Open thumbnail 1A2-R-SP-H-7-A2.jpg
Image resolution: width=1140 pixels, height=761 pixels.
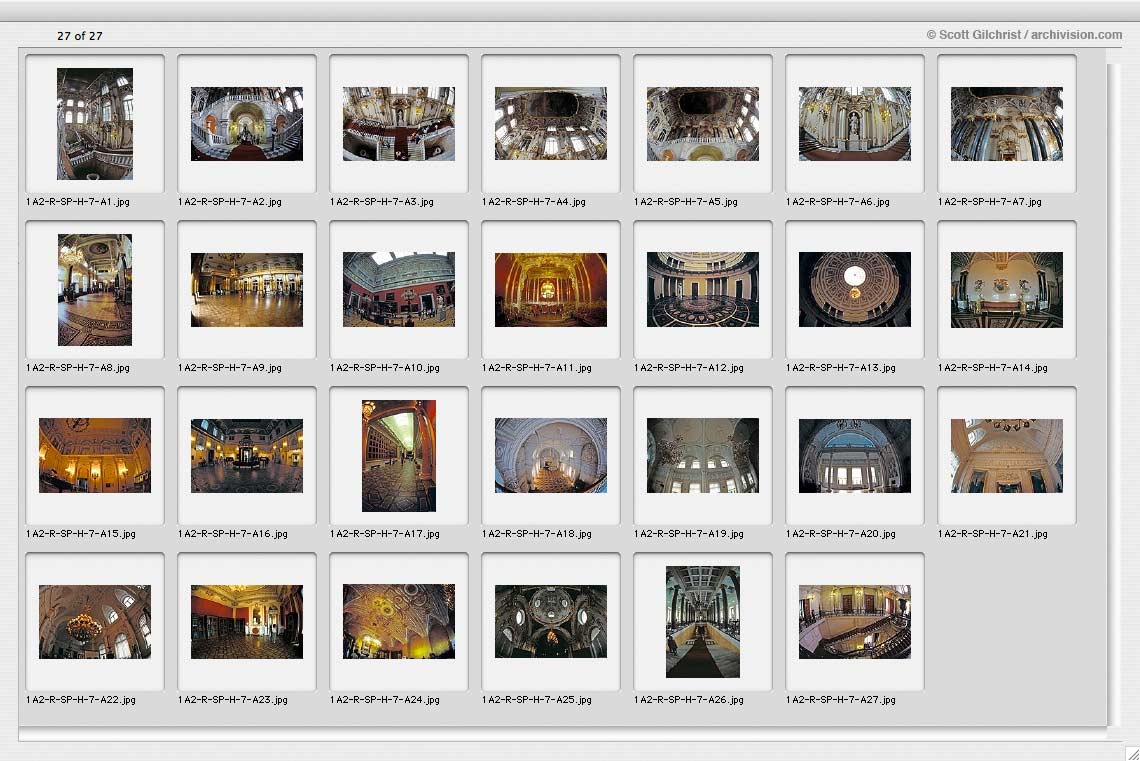click(x=246, y=124)
